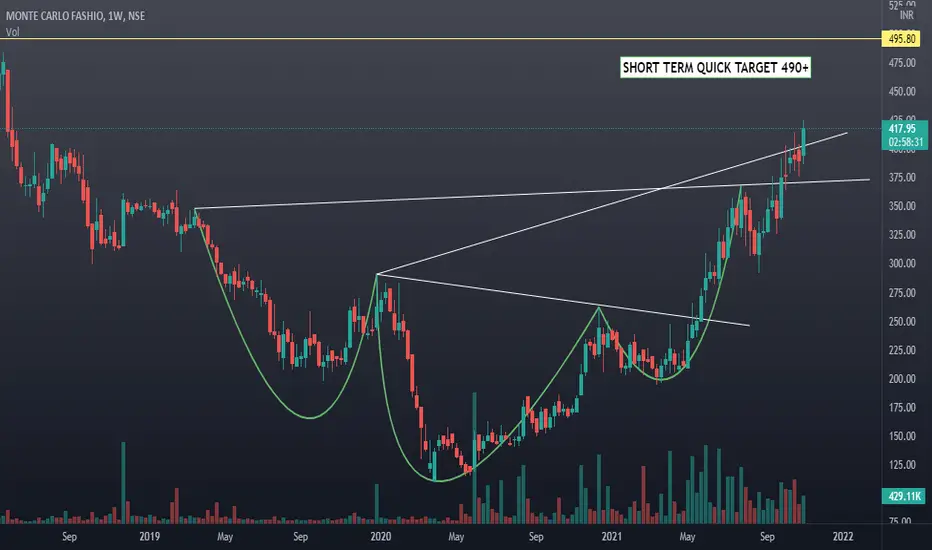Click the May label just after 2019
This screenshot has height=550, width=932.
[225, 537]
